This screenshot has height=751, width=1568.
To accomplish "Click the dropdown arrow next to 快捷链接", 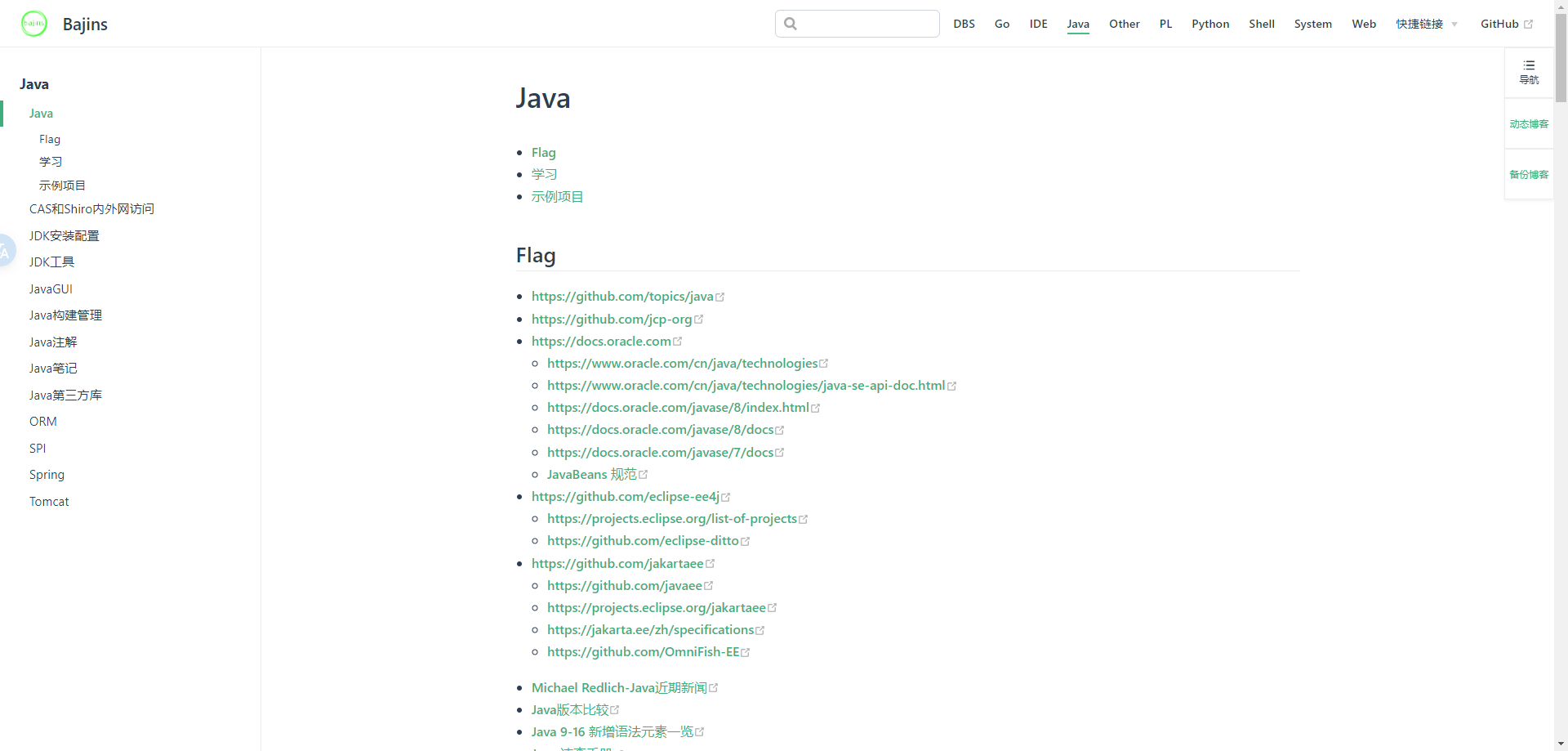I will (1454, 25).
